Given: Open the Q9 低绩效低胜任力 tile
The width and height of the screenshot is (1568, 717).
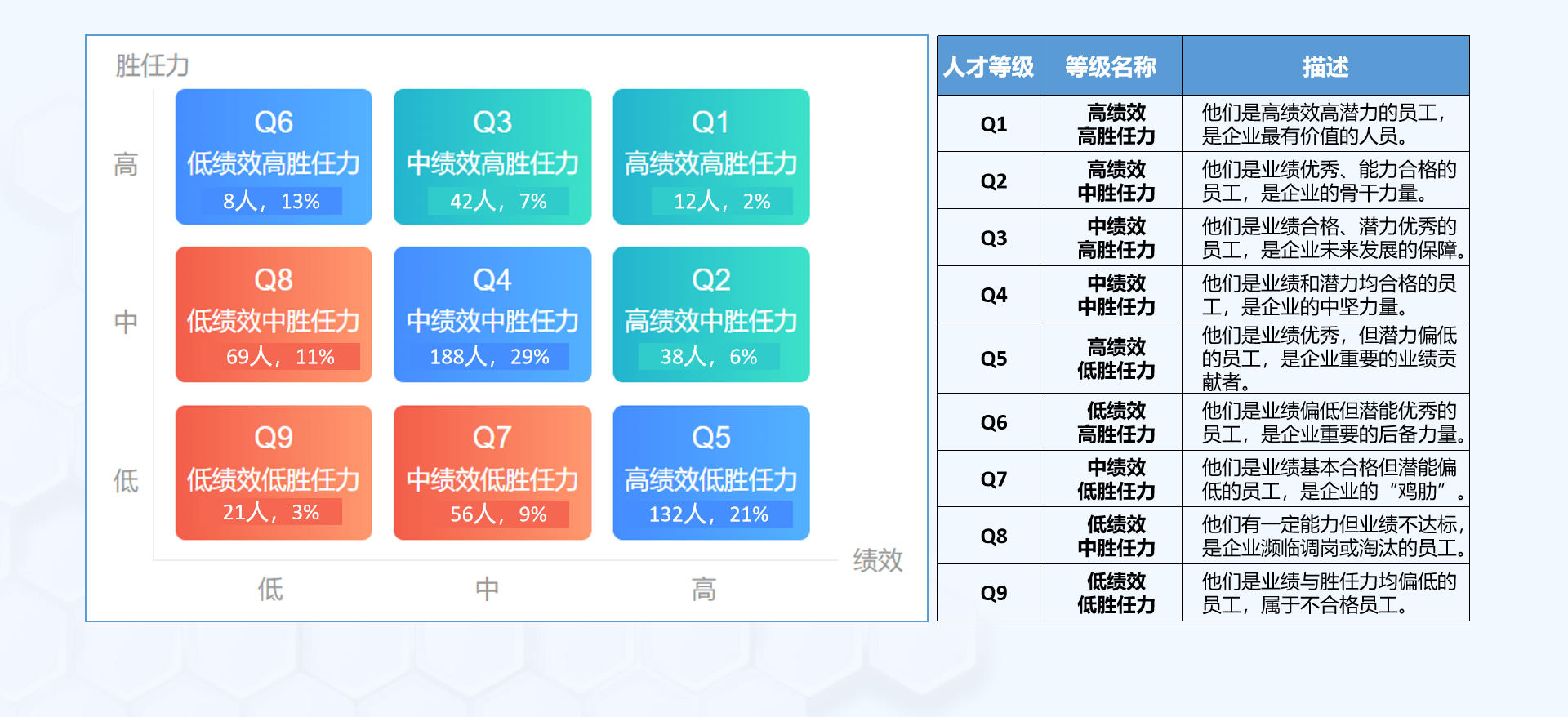Looking at the screenshot, I should click(273, 471).
